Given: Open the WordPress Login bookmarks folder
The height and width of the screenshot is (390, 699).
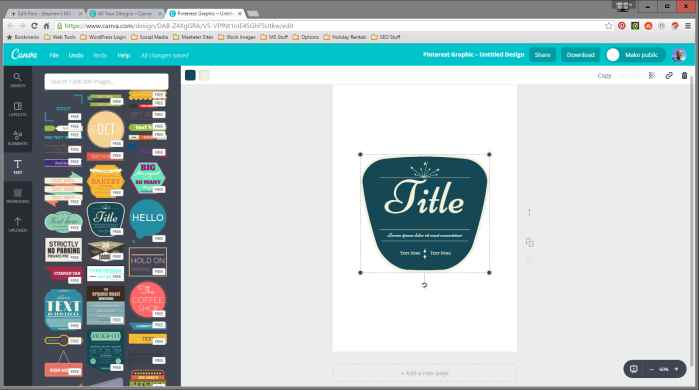Looking at the screenshot, I should 103,37.
